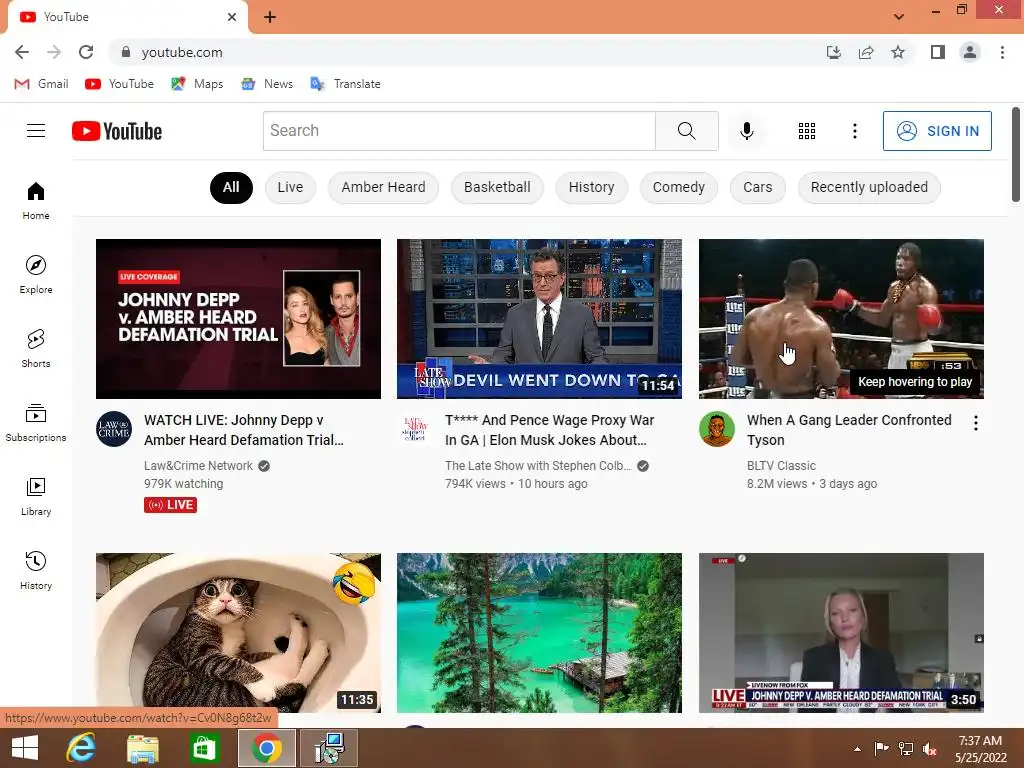Open Library in the sidebar
Viewport: 1024px width, 768px height.
click(36, 496)
